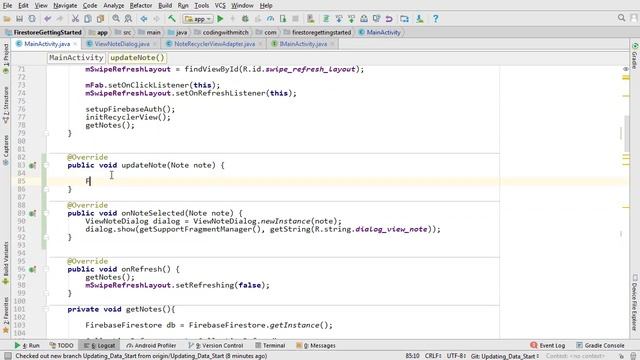Click the firestoregettingstarted breadcrumb folder
The image size is (640, 360).
point(318,32)
